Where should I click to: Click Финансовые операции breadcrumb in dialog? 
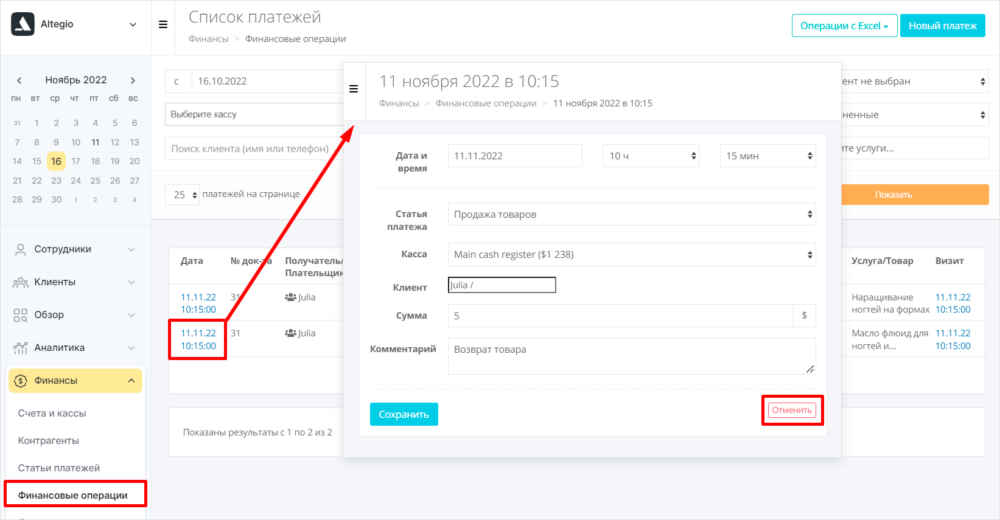(x=486, y=103)
